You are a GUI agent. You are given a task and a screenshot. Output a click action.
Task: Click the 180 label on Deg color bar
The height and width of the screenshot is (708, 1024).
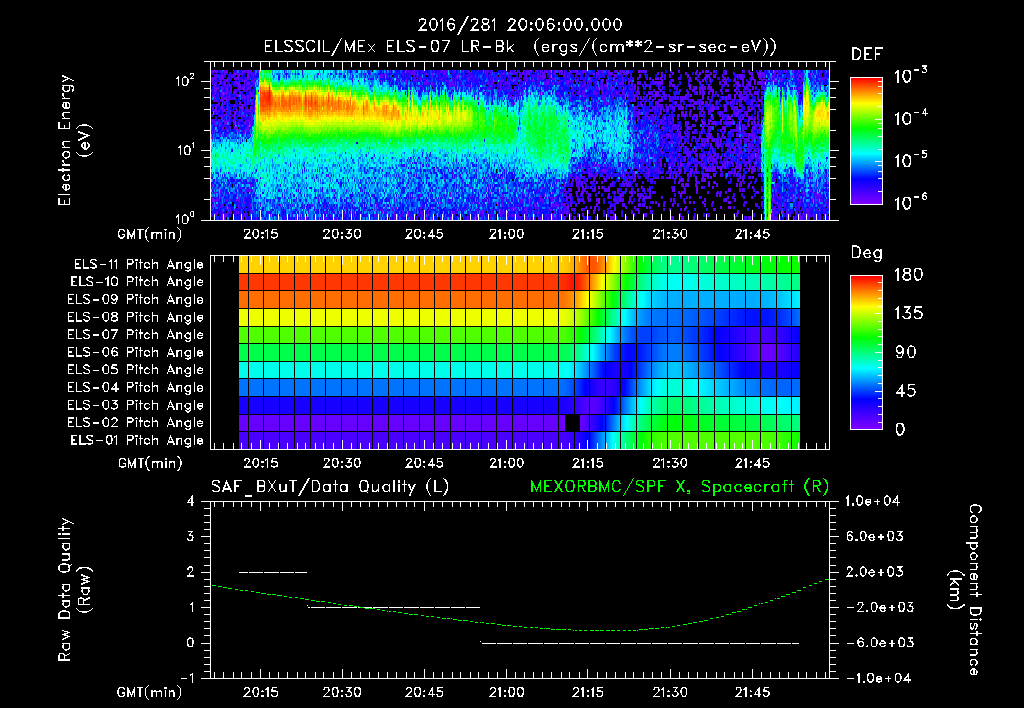click(908, 275)
